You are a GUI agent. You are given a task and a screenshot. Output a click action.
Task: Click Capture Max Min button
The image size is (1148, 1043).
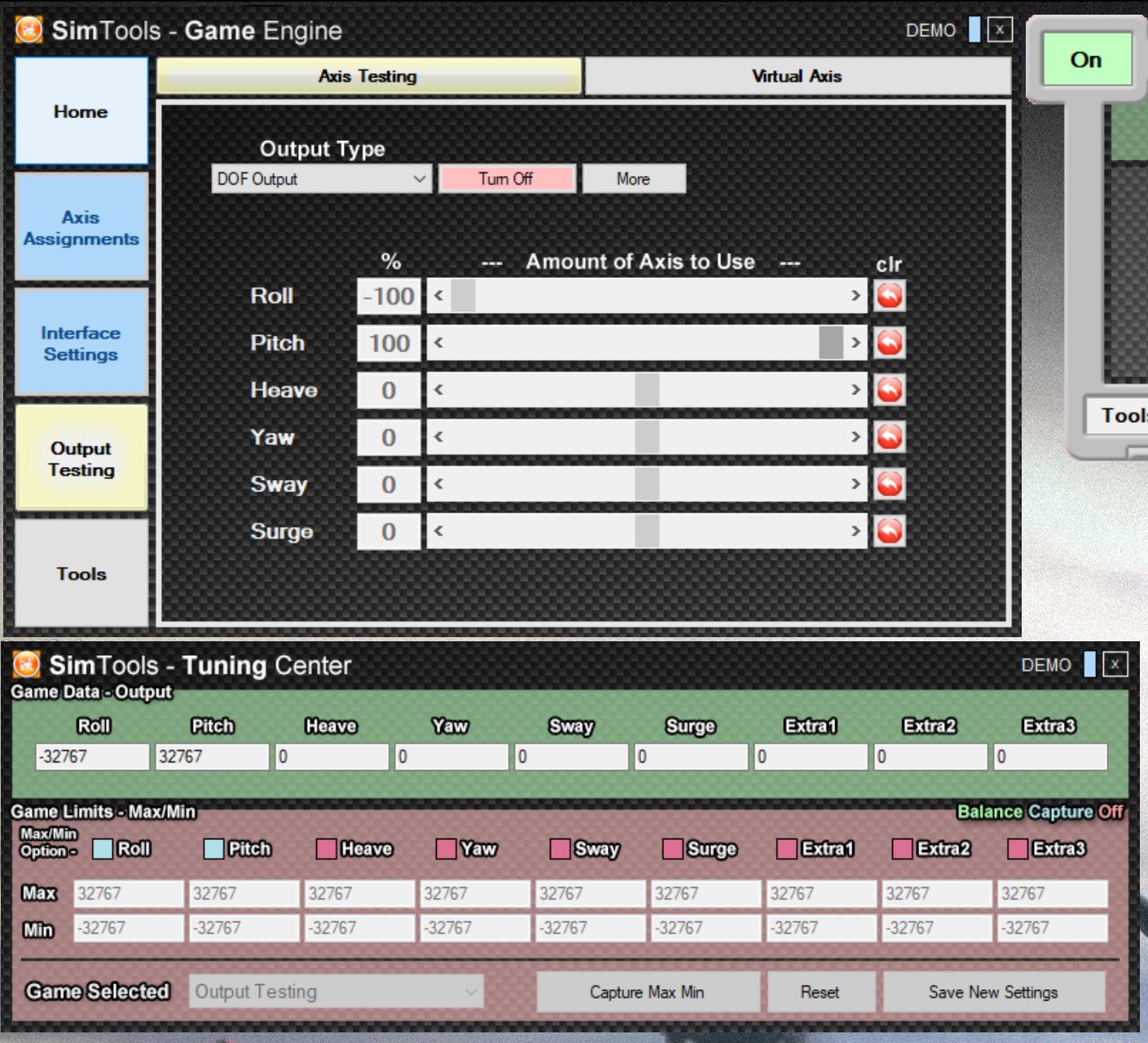648,992
